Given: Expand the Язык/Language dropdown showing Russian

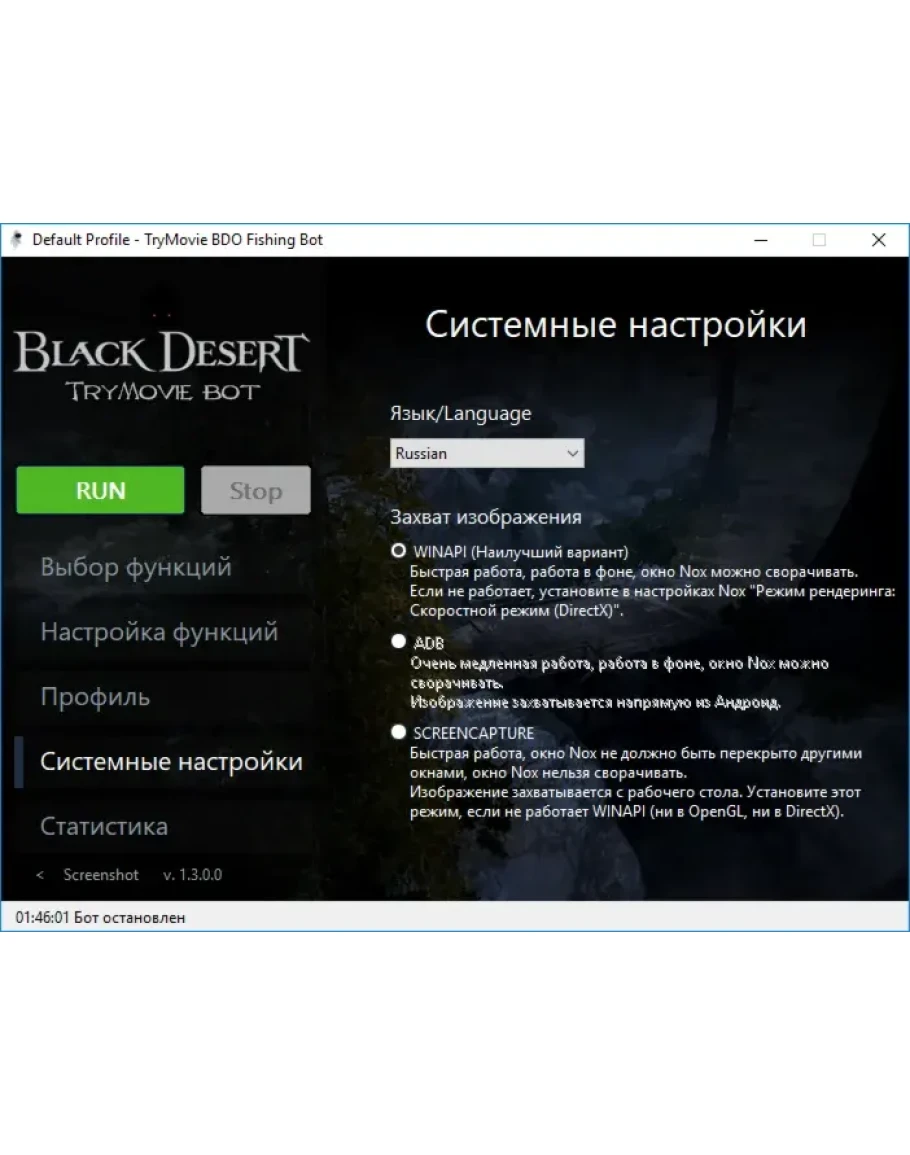Looking at the screenshot, I should pyautogui.click(x=487, y=453).
